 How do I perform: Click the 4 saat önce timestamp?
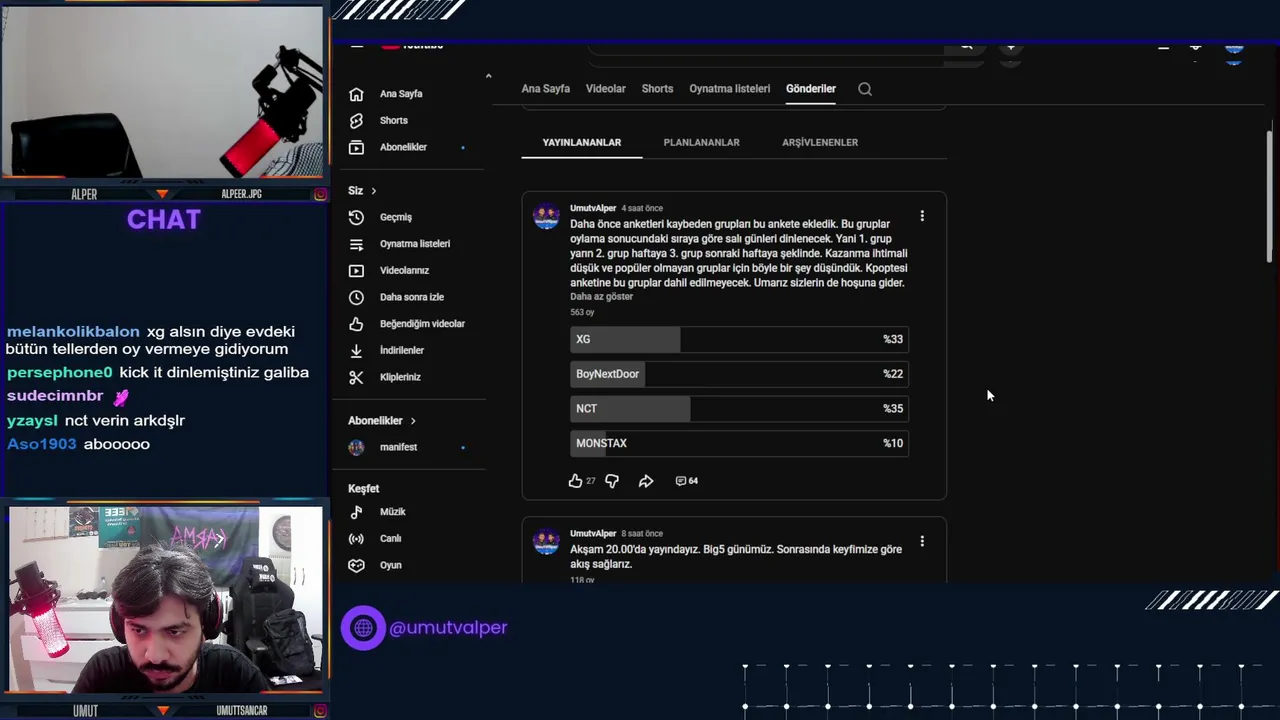(642, 208)
